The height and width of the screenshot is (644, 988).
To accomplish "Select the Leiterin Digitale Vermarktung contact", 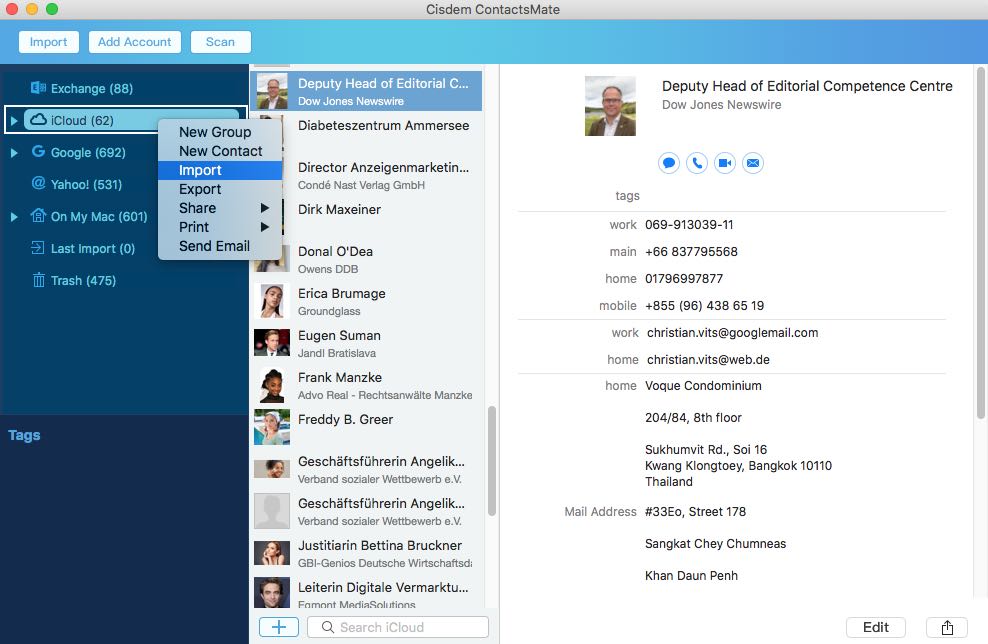I will (x=366, y=594).
